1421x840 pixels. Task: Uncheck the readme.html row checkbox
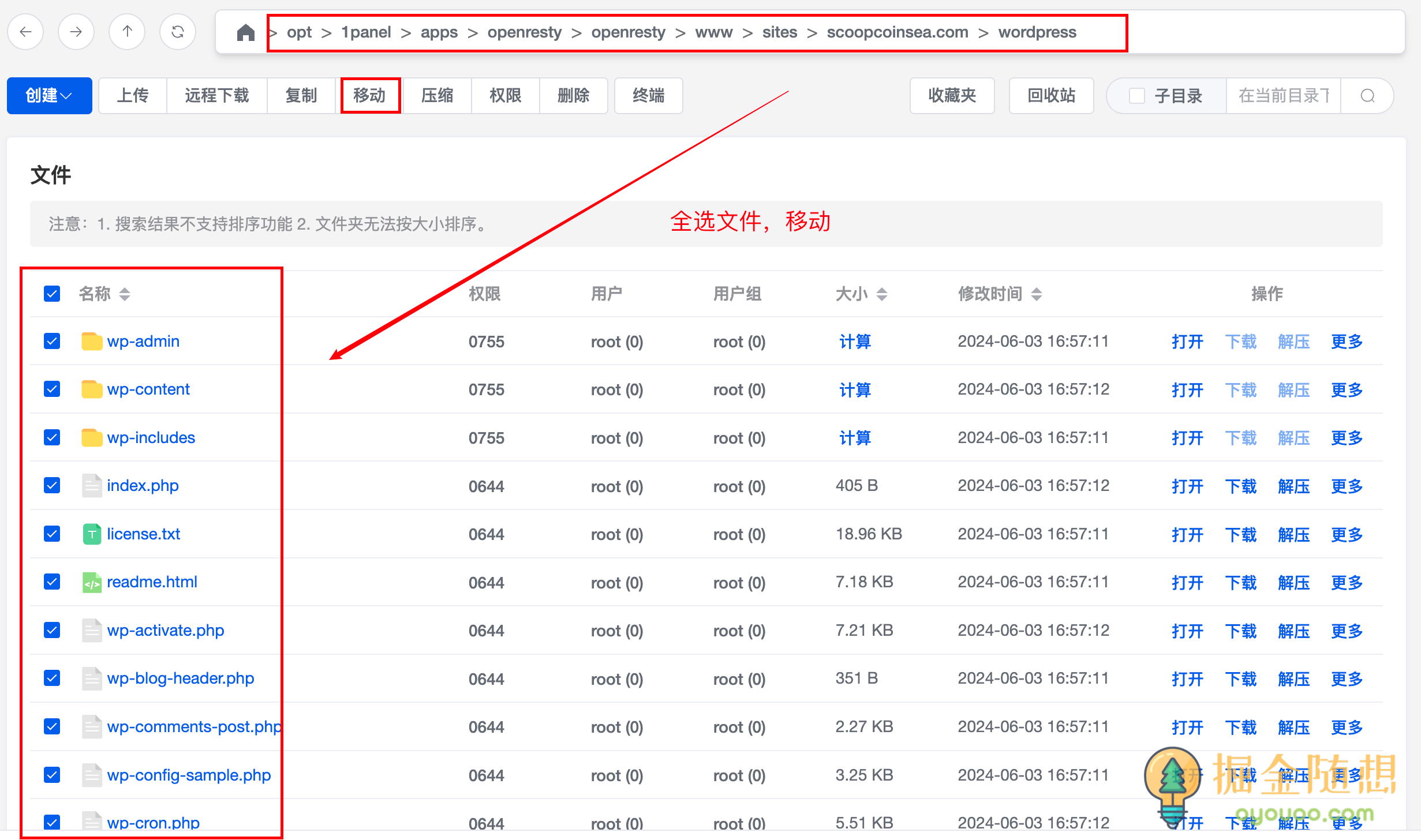coord(52,582)
